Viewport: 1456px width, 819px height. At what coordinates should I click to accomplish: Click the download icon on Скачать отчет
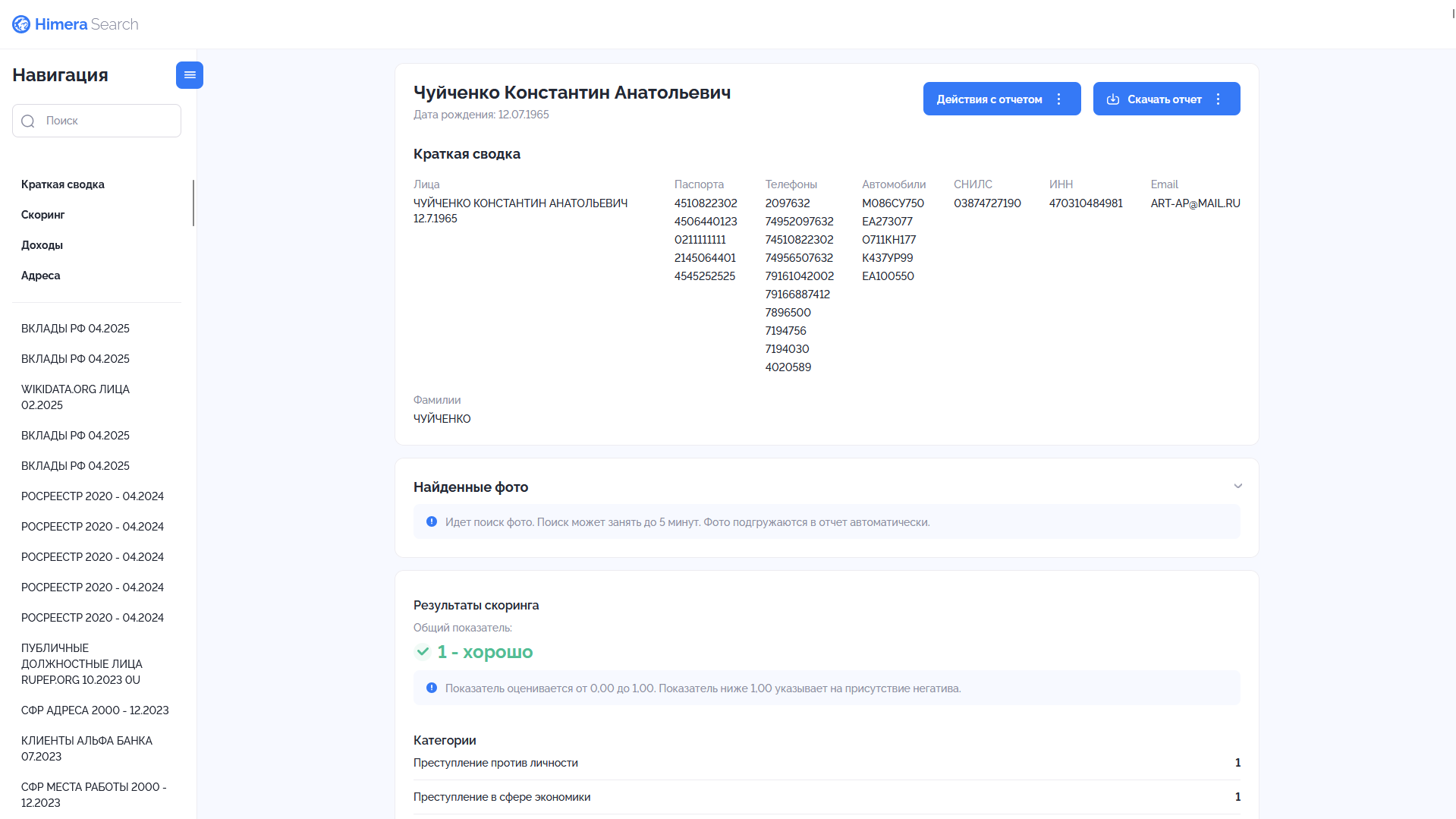(1113, 99)
